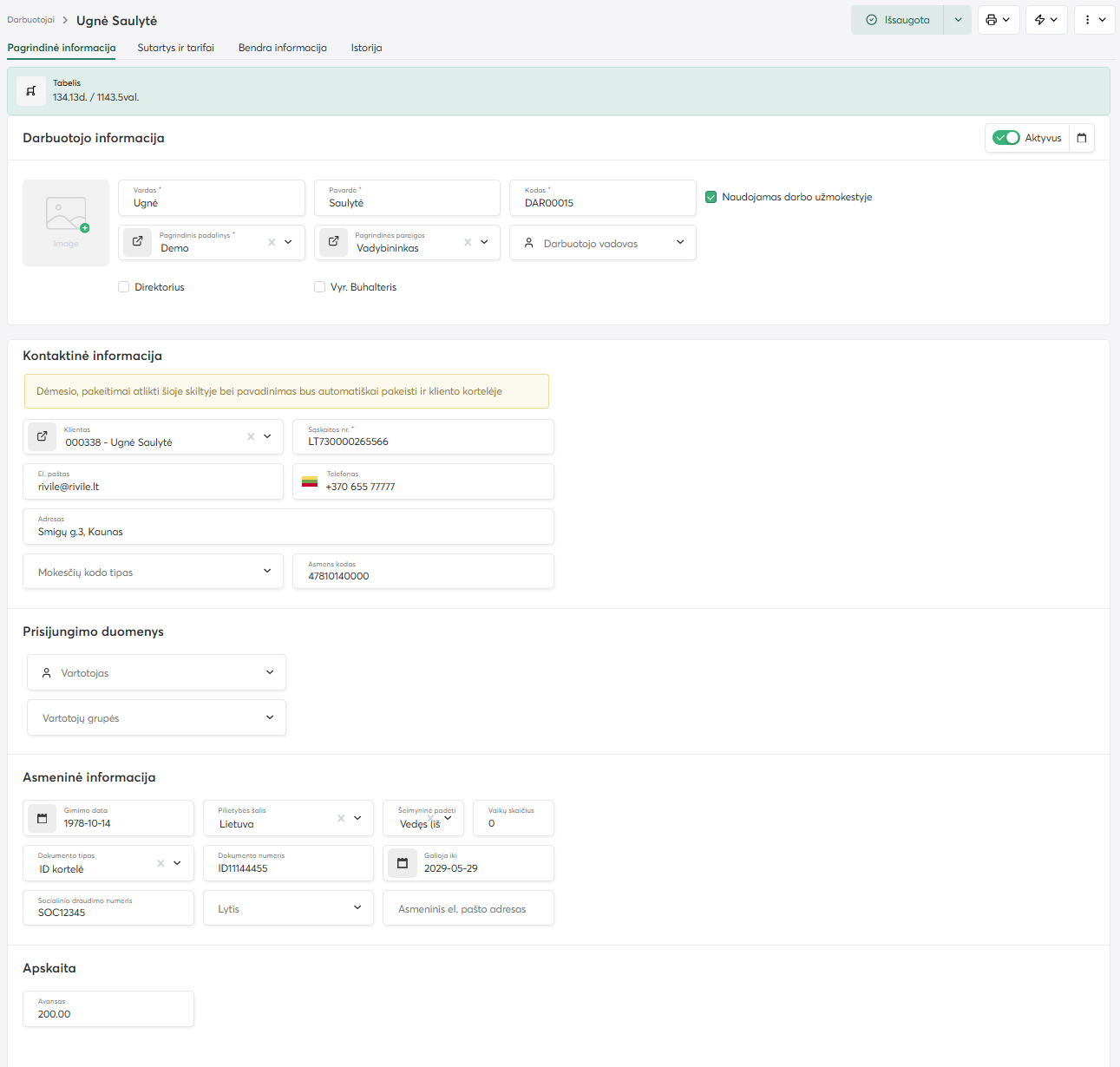Click the lightning quick actions icon
This screenshot has width=1120, height=1067.
pos(1039,20)
